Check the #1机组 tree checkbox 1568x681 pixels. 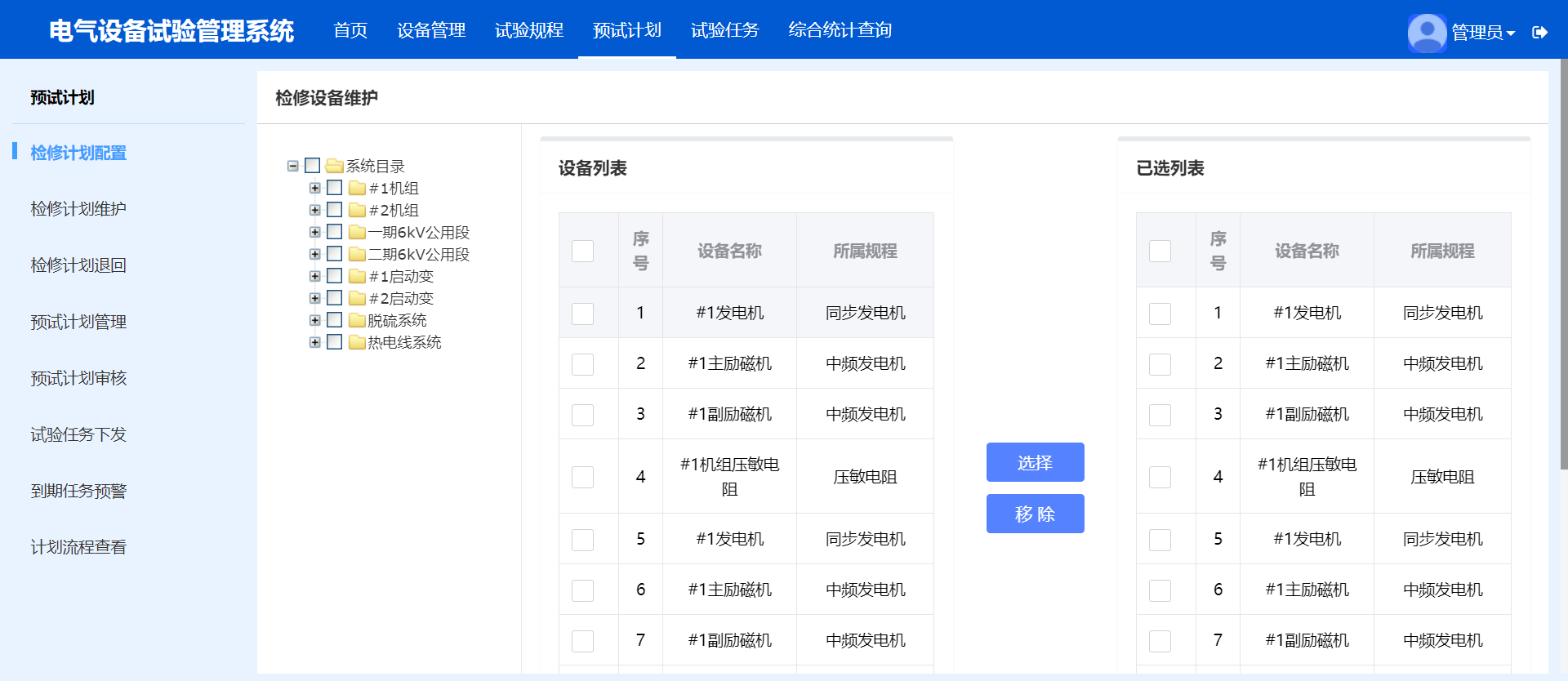(334, 188)
